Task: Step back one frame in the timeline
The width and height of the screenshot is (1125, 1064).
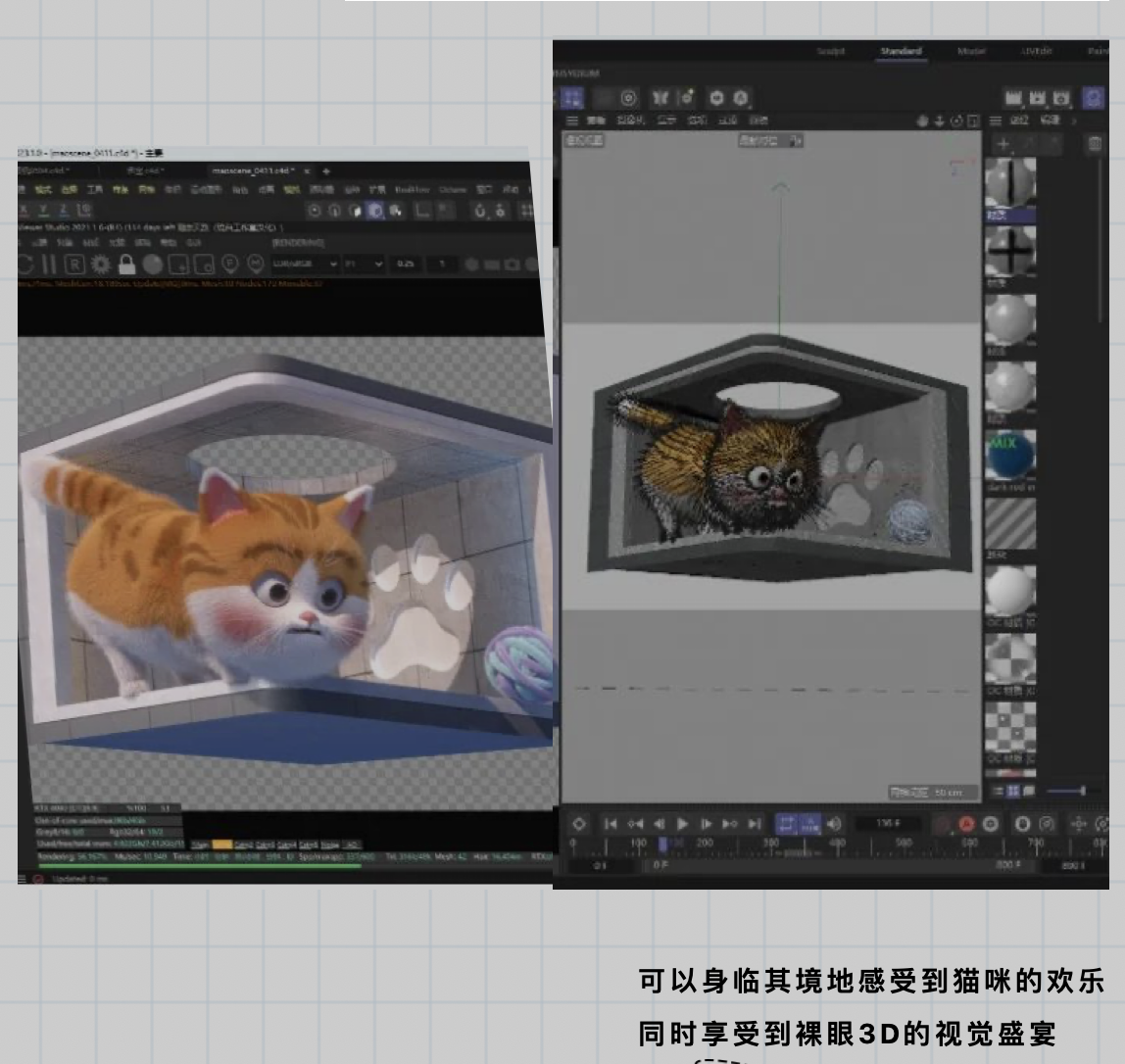Action: pyautogui.click(x=659, y=824)
